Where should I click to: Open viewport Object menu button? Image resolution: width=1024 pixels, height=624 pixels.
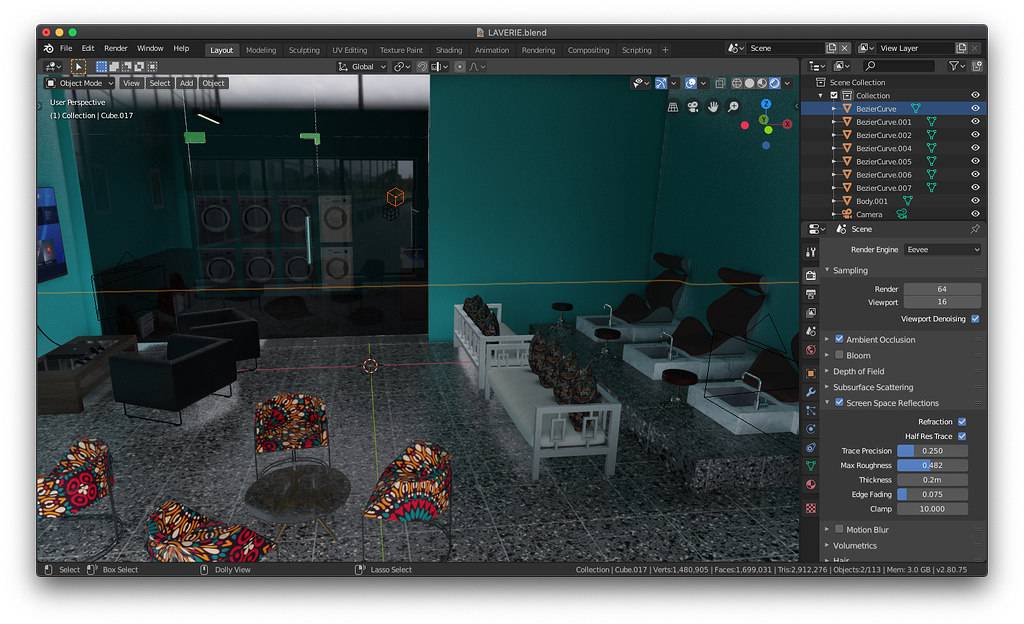click(x=213, y=83)
